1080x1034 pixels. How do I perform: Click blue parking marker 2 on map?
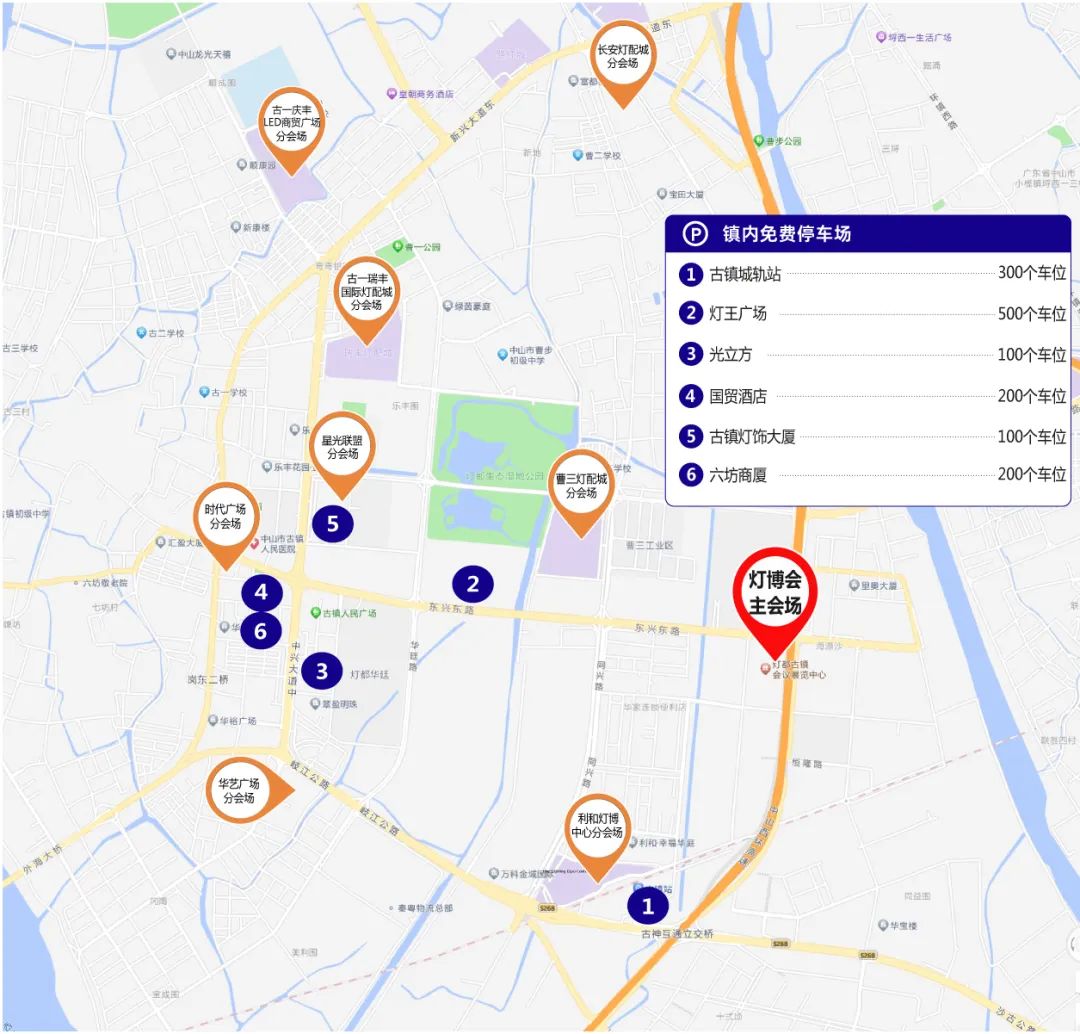point(472,583)
